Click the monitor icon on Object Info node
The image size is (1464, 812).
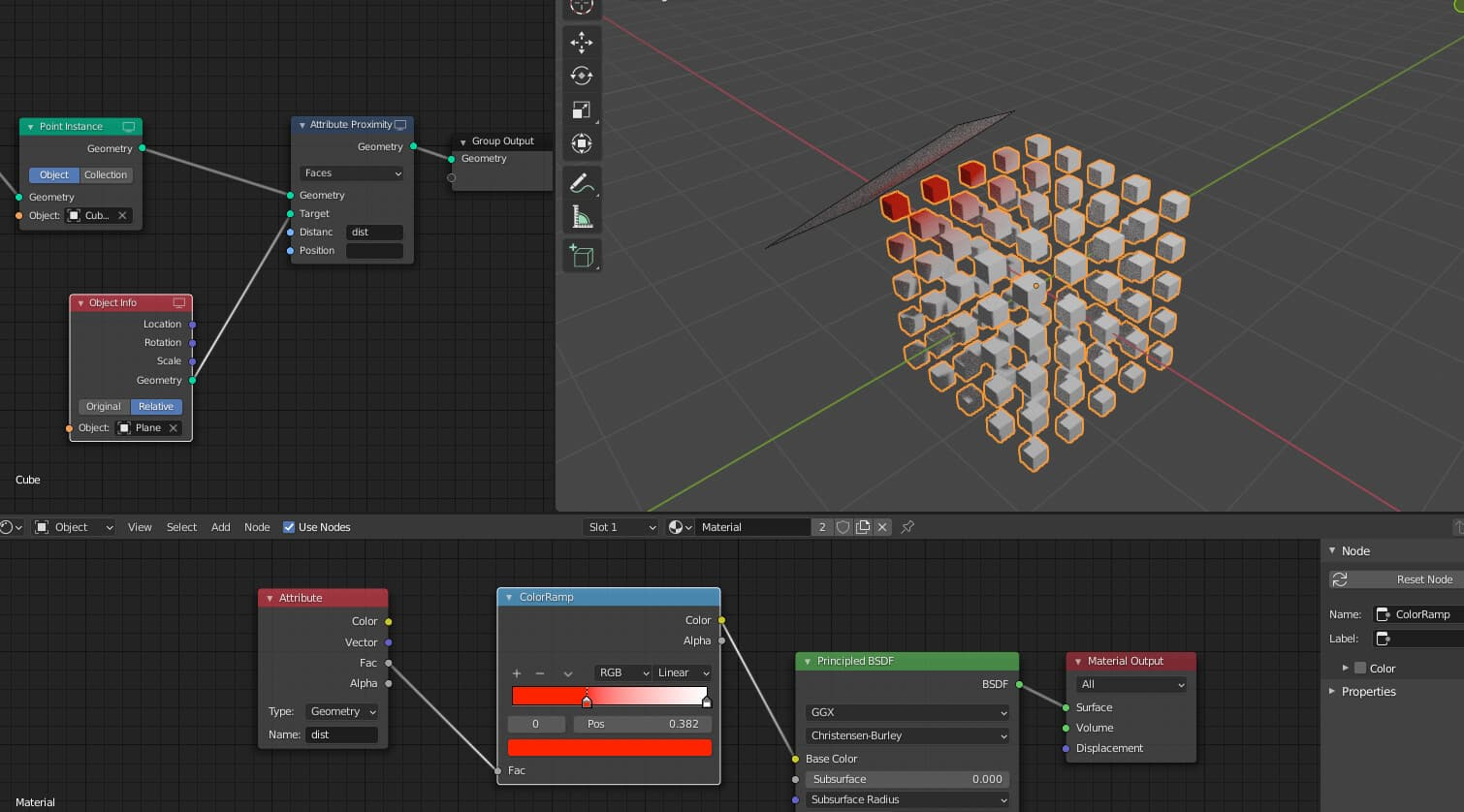click(178, 303)
